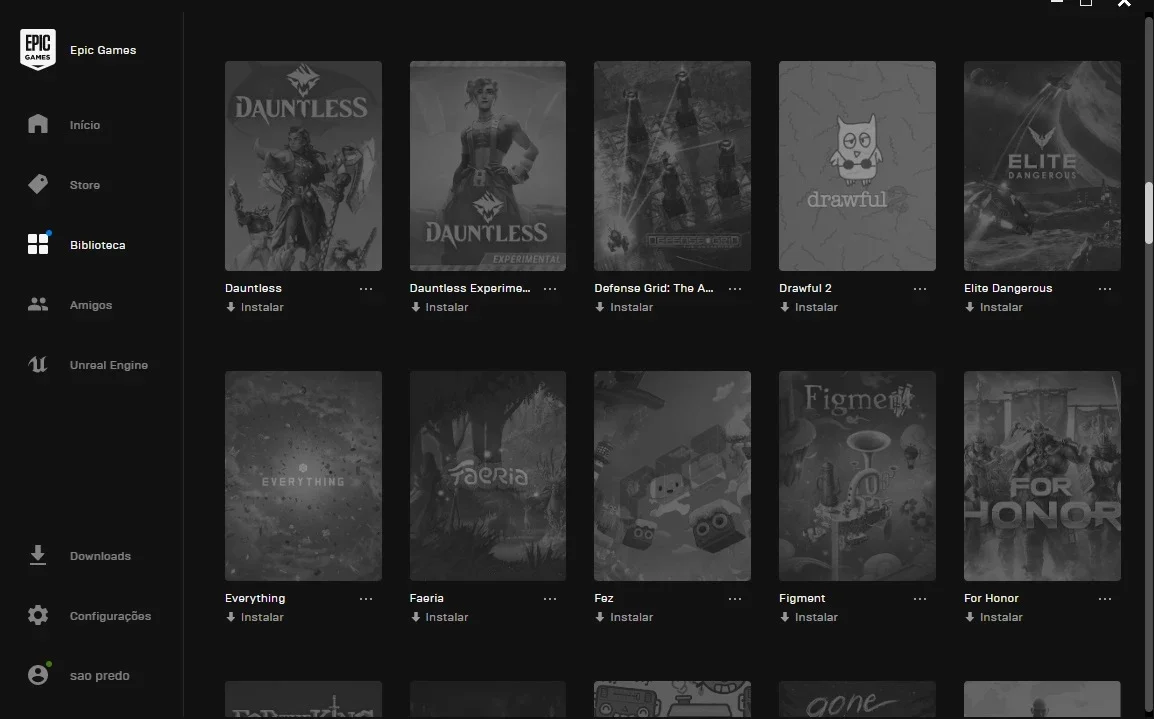
Task: Click Instalar under For Honor
Action: point(994,617)
